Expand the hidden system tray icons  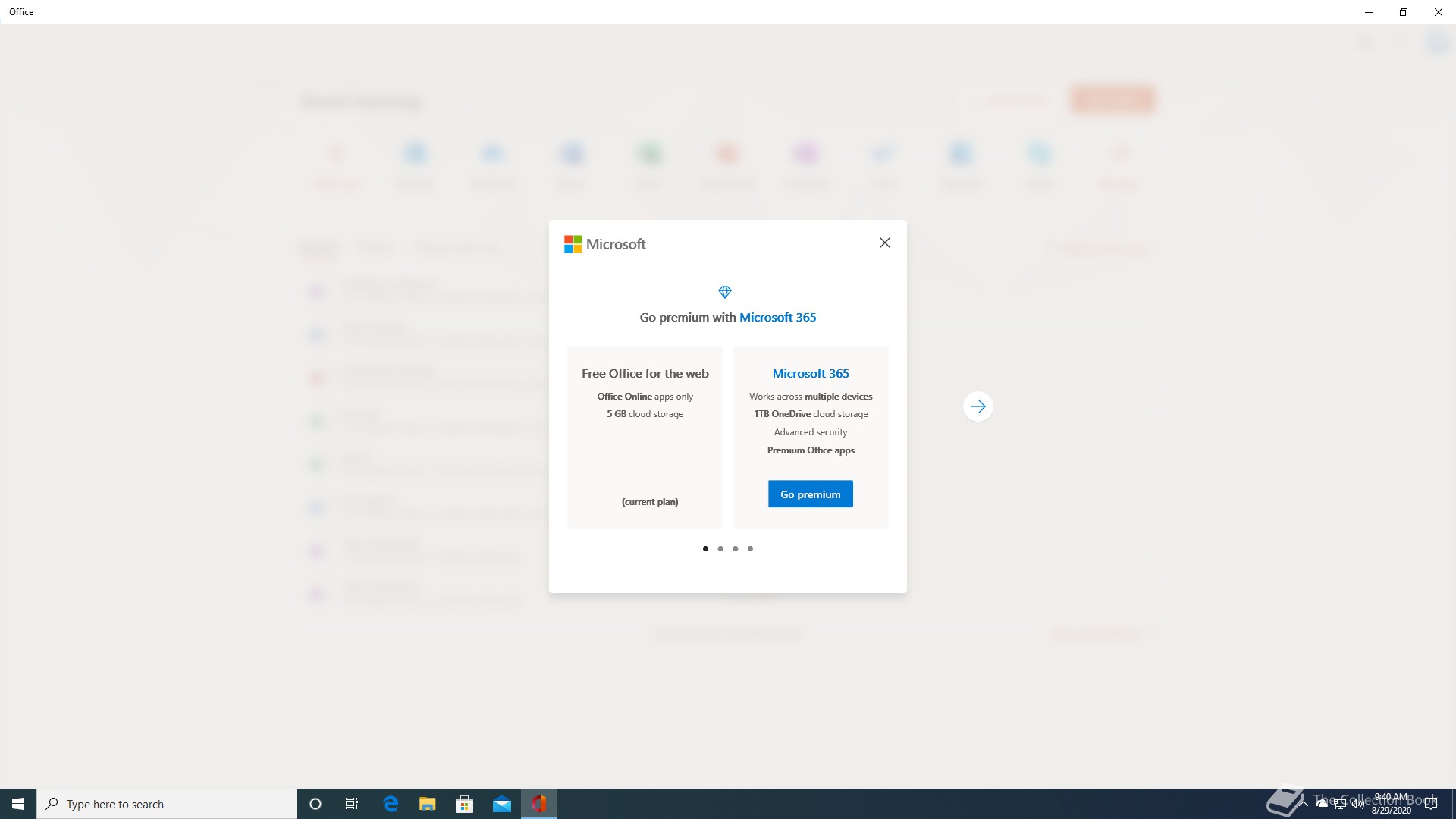[x=1304, y=802]
